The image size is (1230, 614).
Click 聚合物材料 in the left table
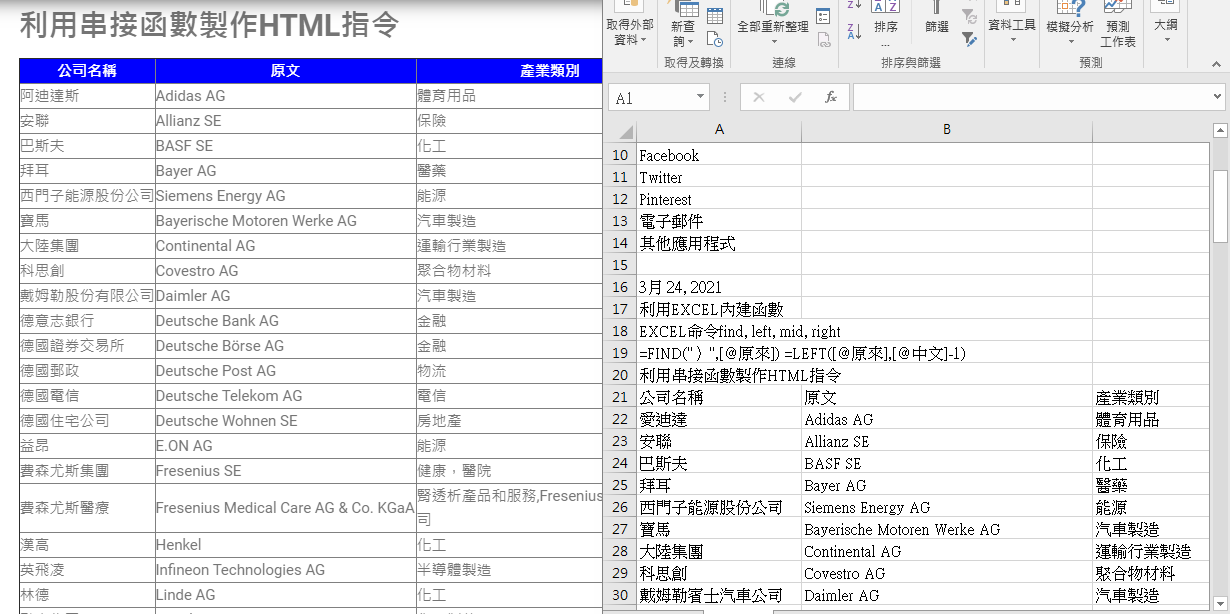(454, 271)
